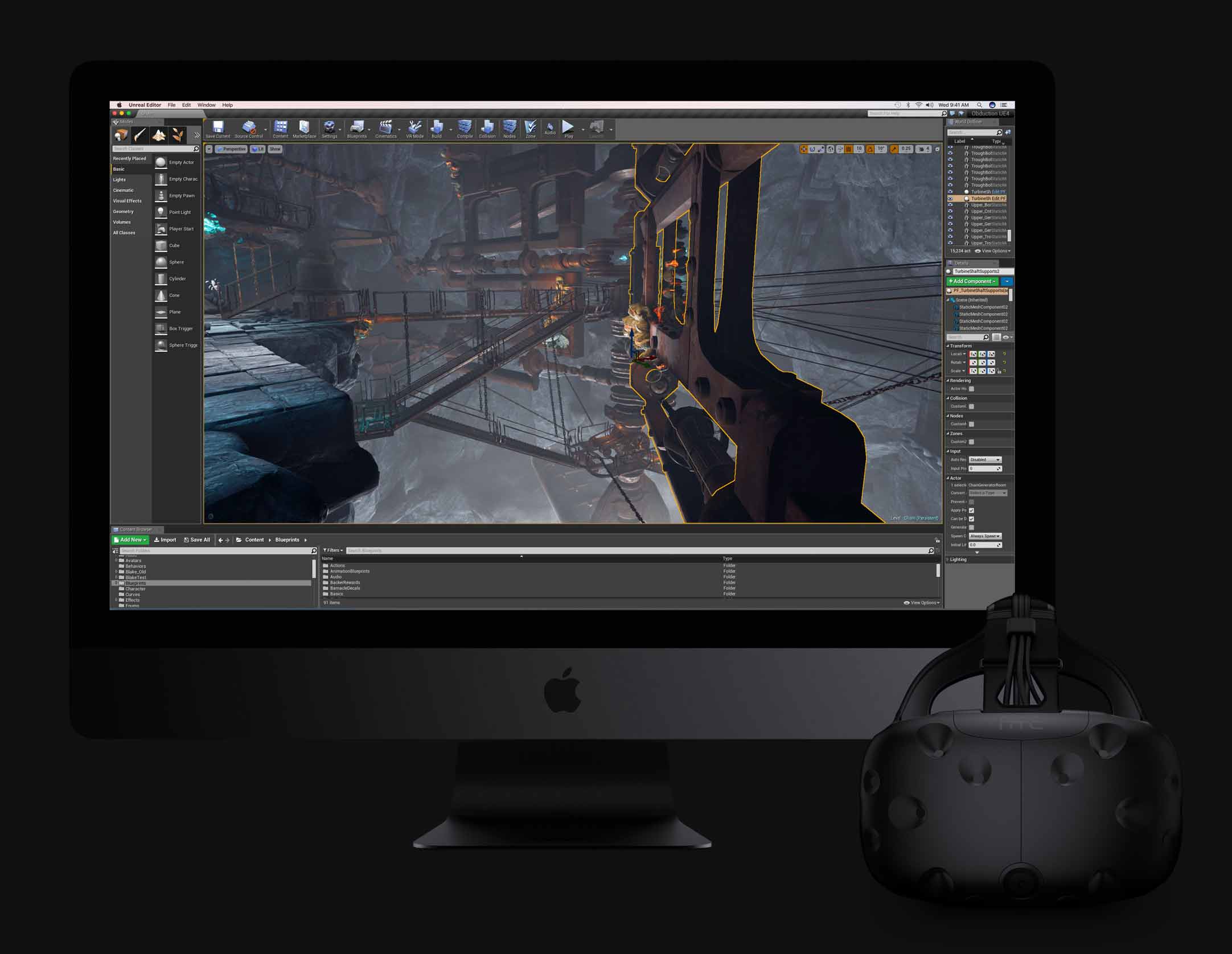Click the Lit view mode button

pos(258,149)
